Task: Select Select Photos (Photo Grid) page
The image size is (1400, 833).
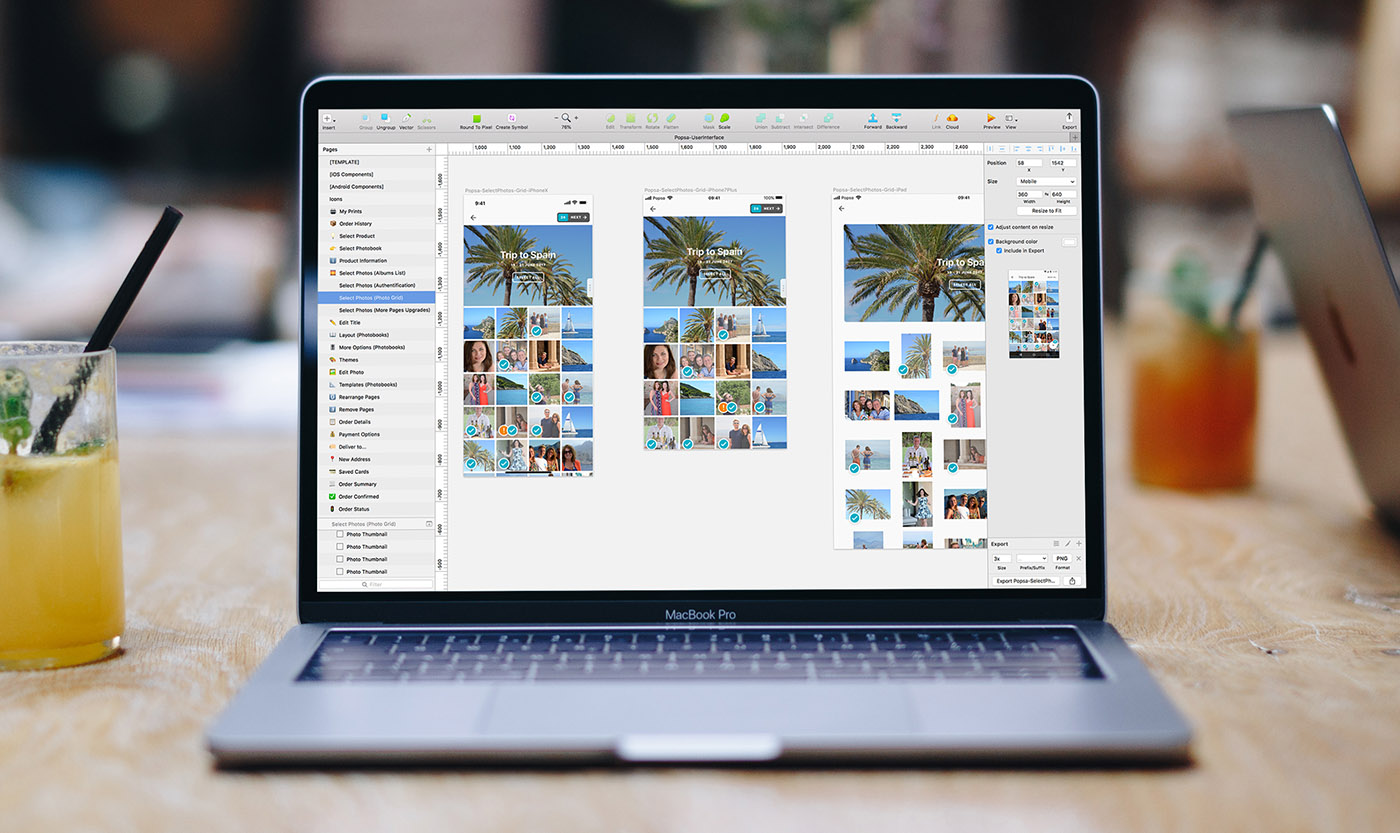Action: click(378, 298)
